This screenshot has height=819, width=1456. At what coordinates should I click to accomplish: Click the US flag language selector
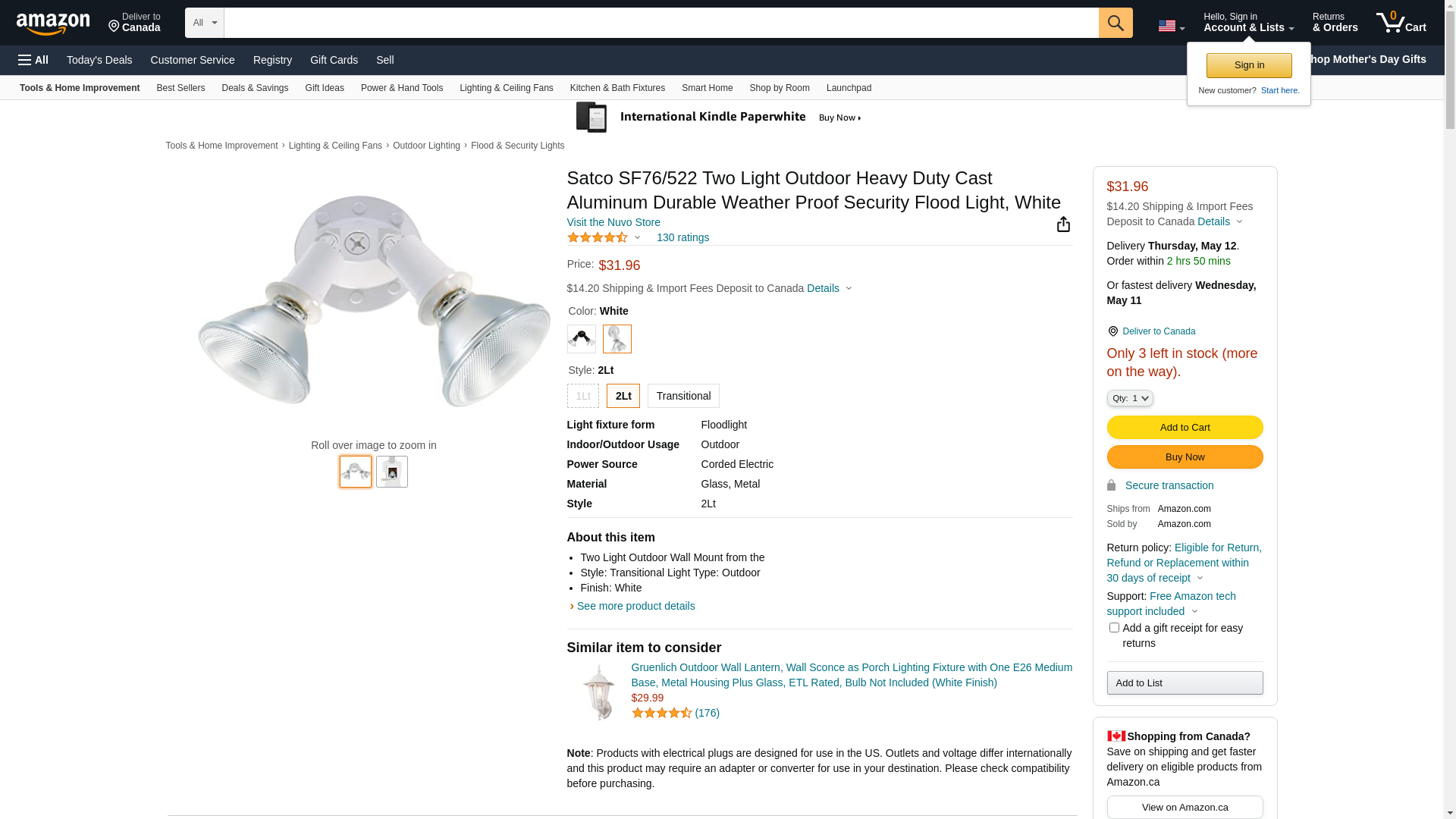click(1171, 27)
